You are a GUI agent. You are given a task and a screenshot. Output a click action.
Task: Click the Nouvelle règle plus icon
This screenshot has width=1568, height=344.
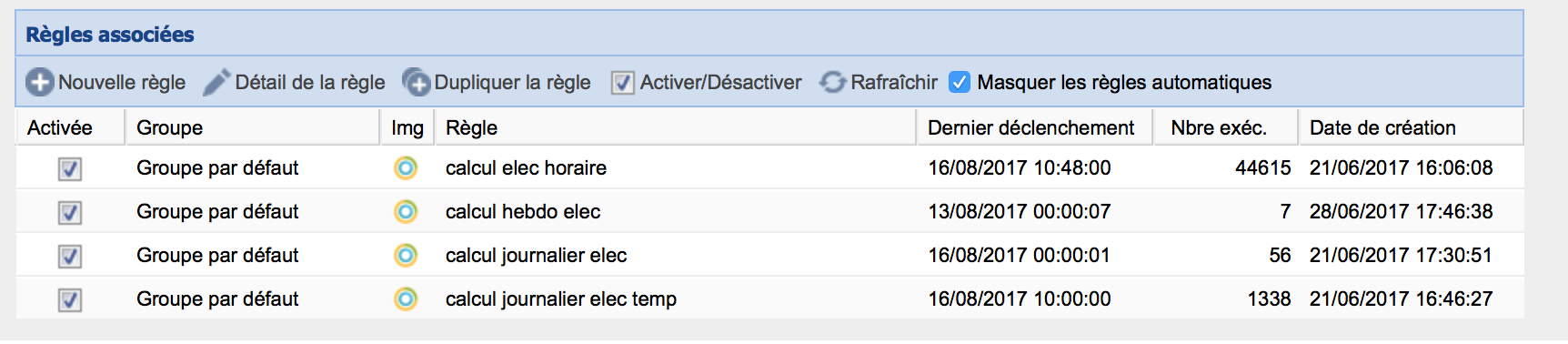pyautogui.click(x=39, y=83)
